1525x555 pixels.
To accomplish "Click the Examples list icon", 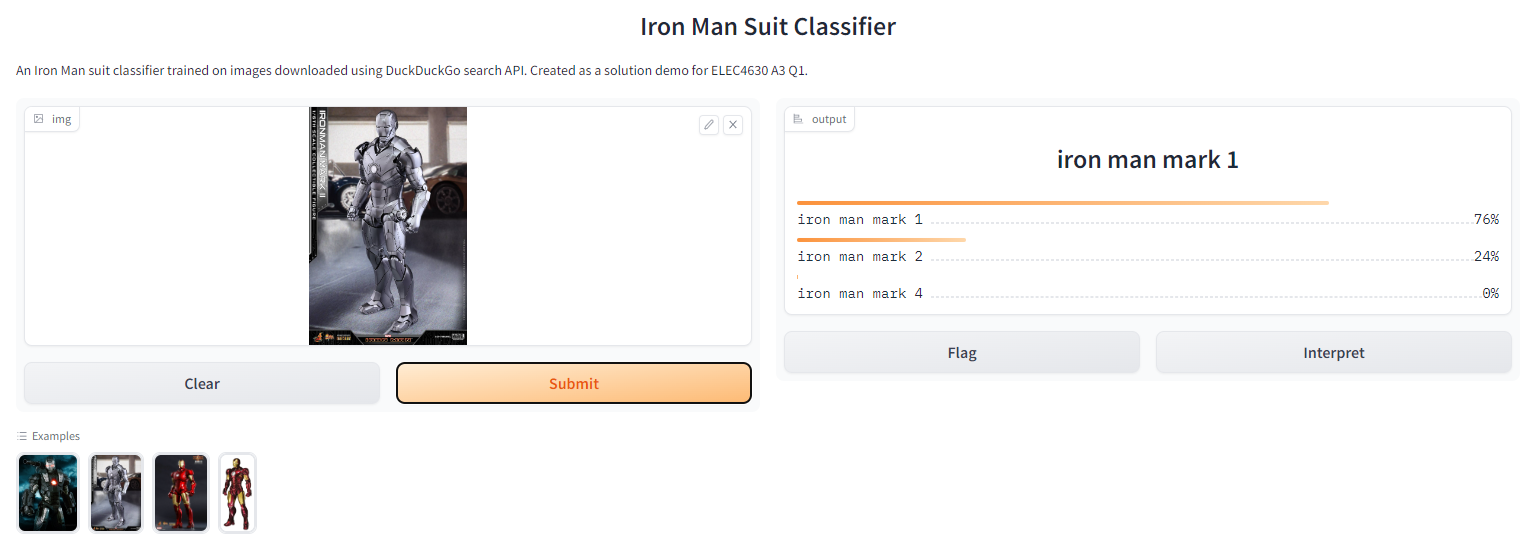I will point(22,436).
